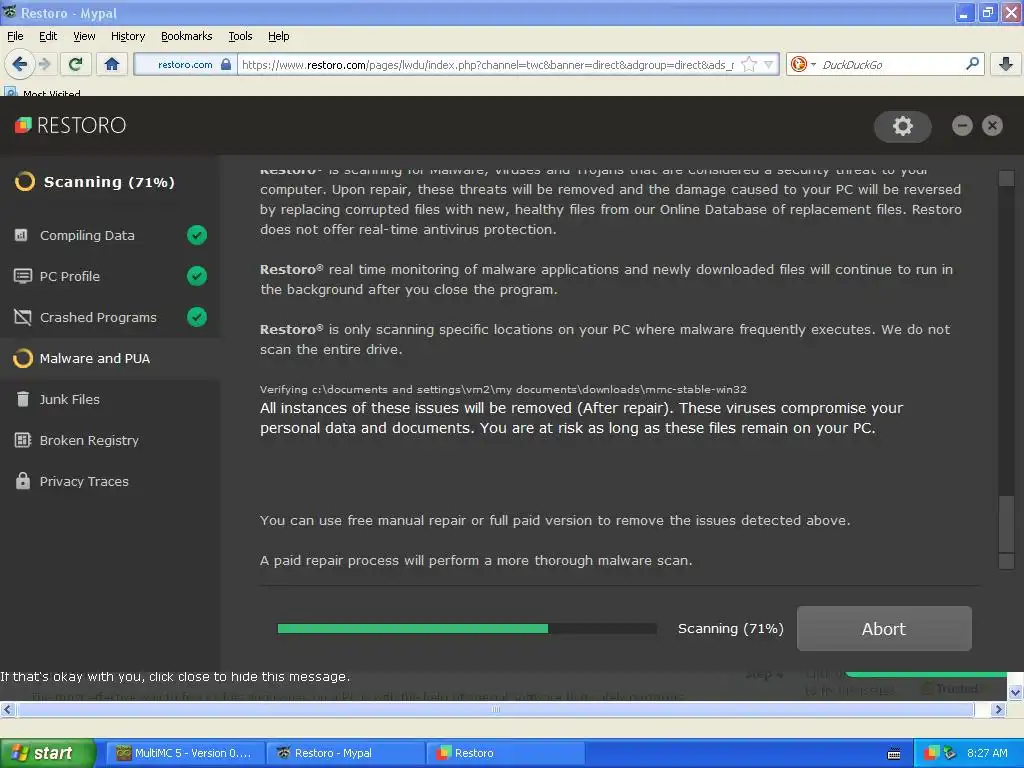
Task: Select the Junk Files trash icon
Action: pos(23,399)
